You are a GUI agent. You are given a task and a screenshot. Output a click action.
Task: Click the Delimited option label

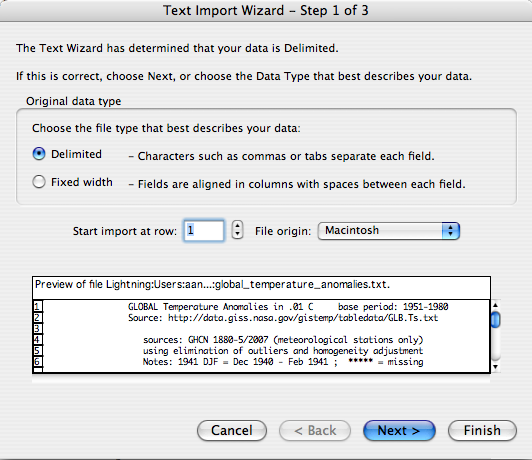pos(76,154)
